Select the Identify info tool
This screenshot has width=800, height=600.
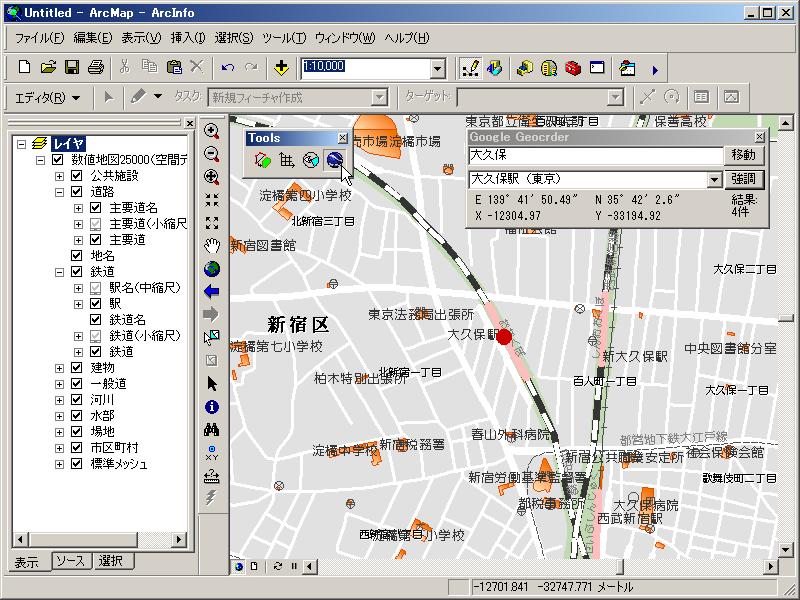pyautogui.click(x=212, y=407)
